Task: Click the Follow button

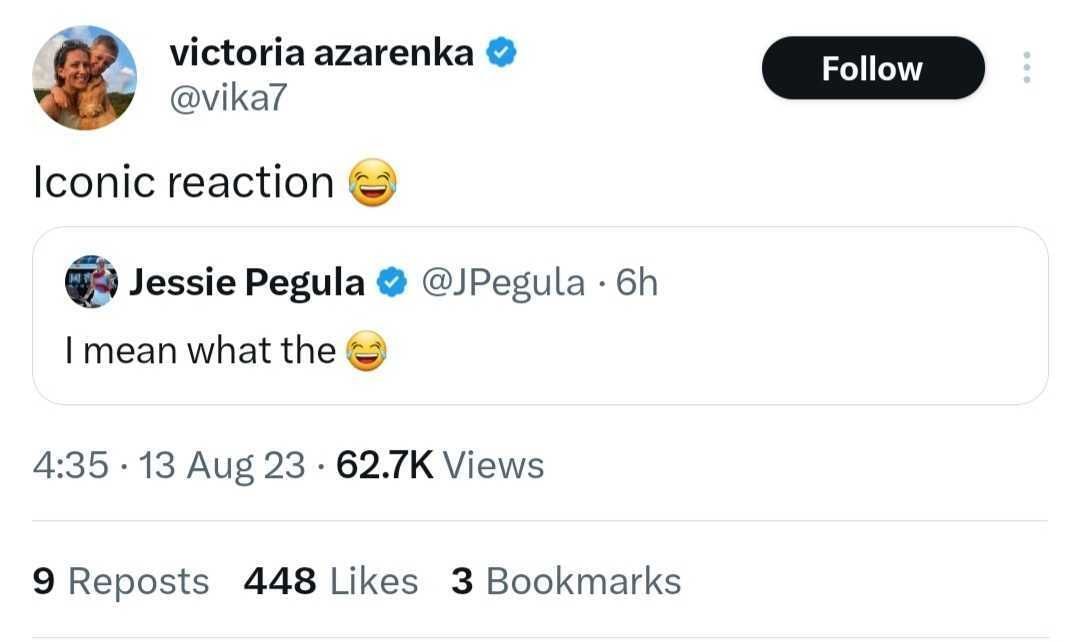Action: pos(872,68)
